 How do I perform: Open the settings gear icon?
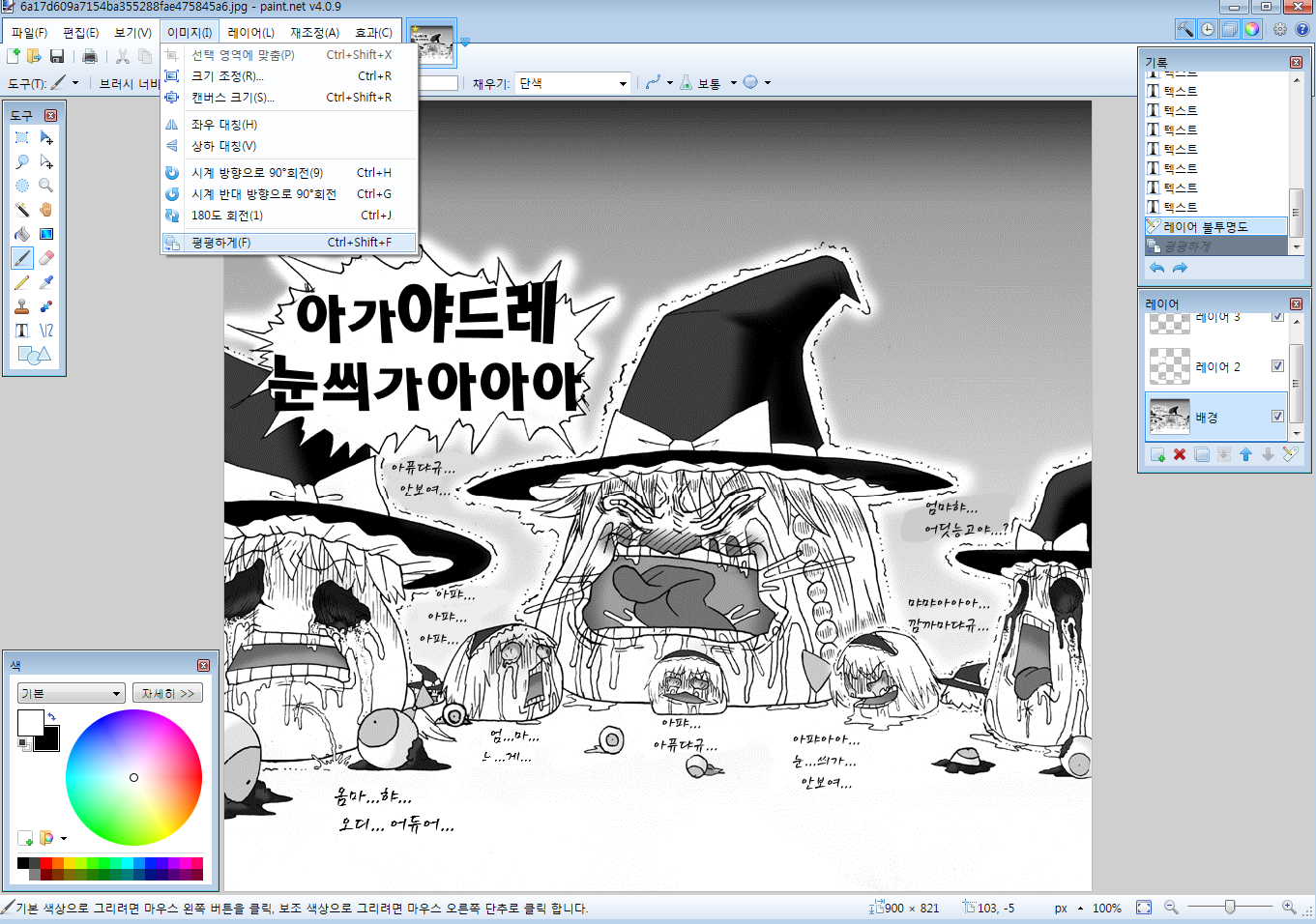point(1280,29)
